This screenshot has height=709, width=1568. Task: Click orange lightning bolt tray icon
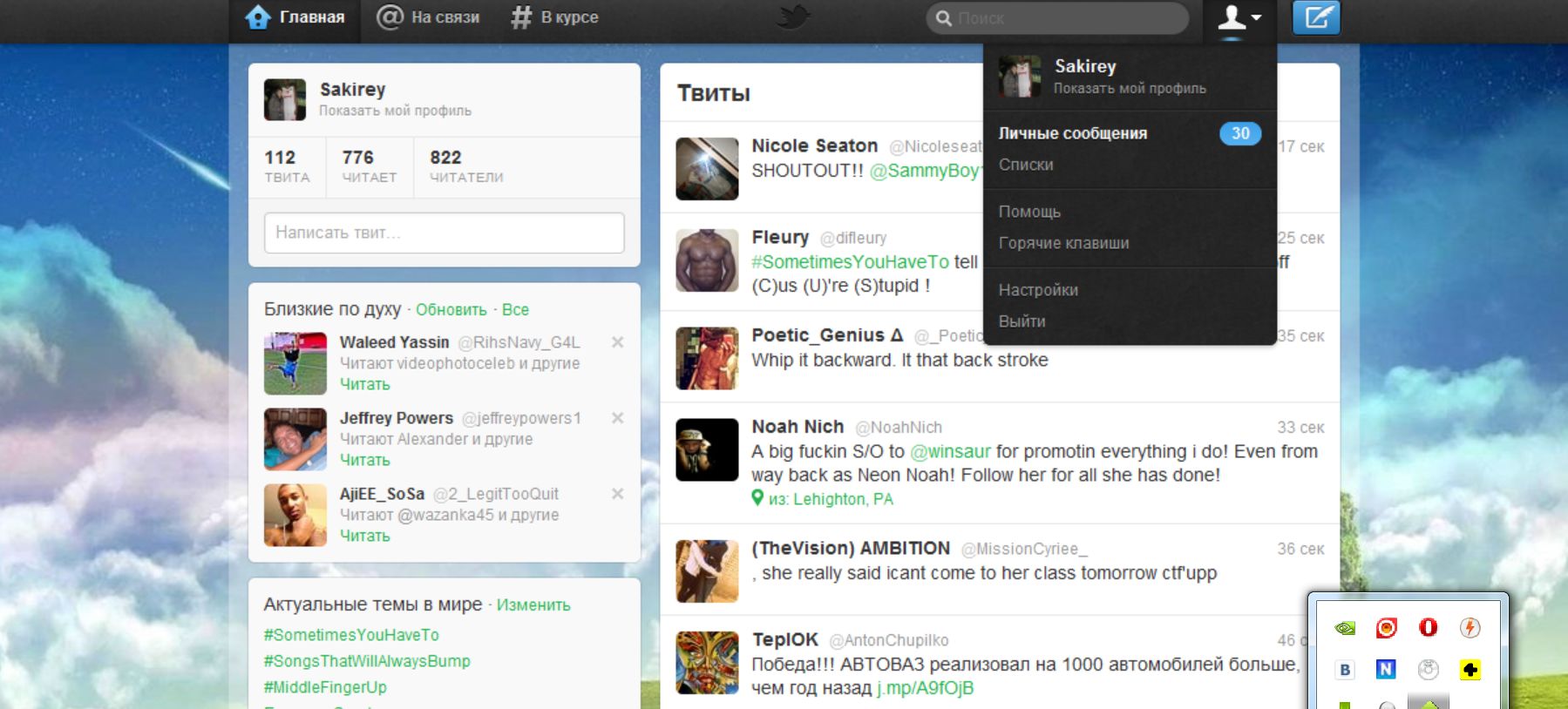pos(1470,628)
